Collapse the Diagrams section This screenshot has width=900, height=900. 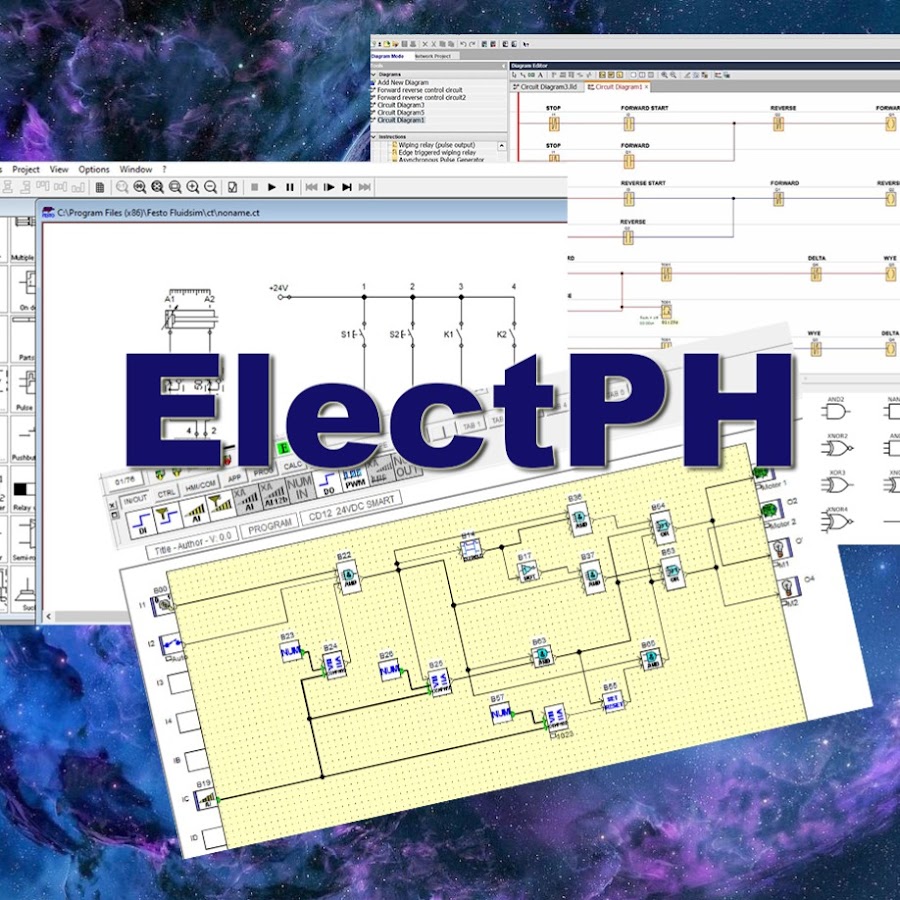click(373, 75)
